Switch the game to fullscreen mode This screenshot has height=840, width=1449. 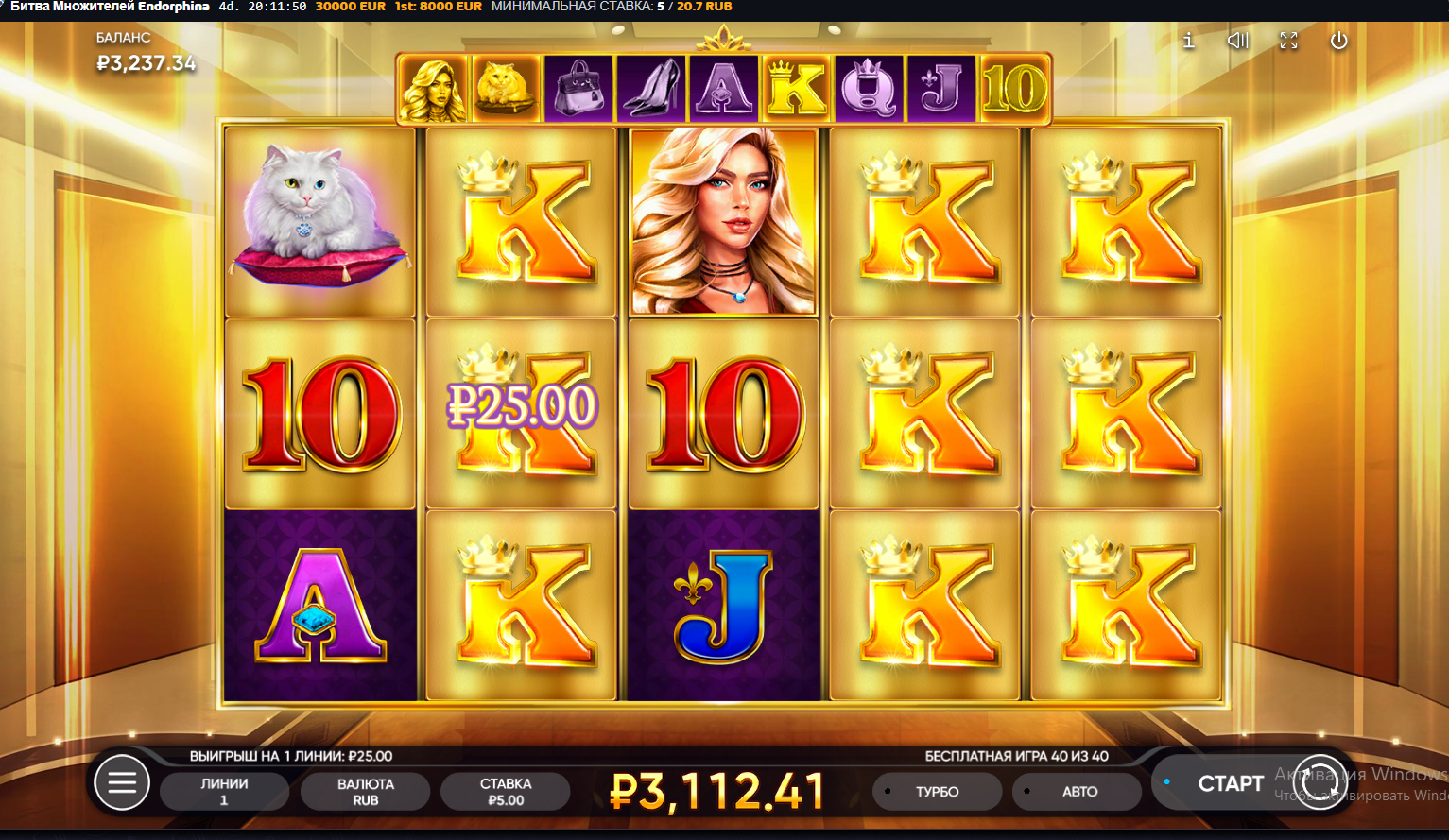1288,41
